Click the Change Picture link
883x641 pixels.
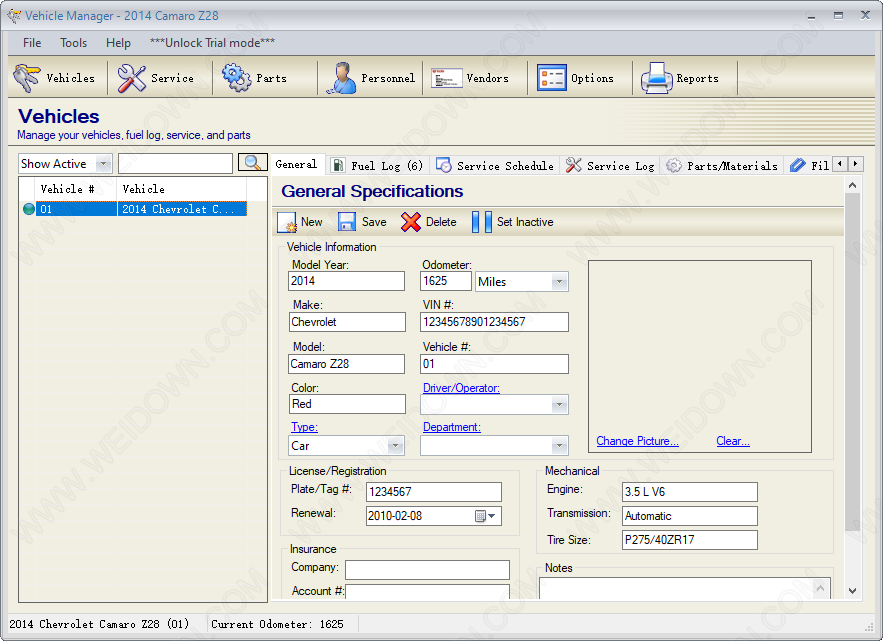(x=637, y=441)
